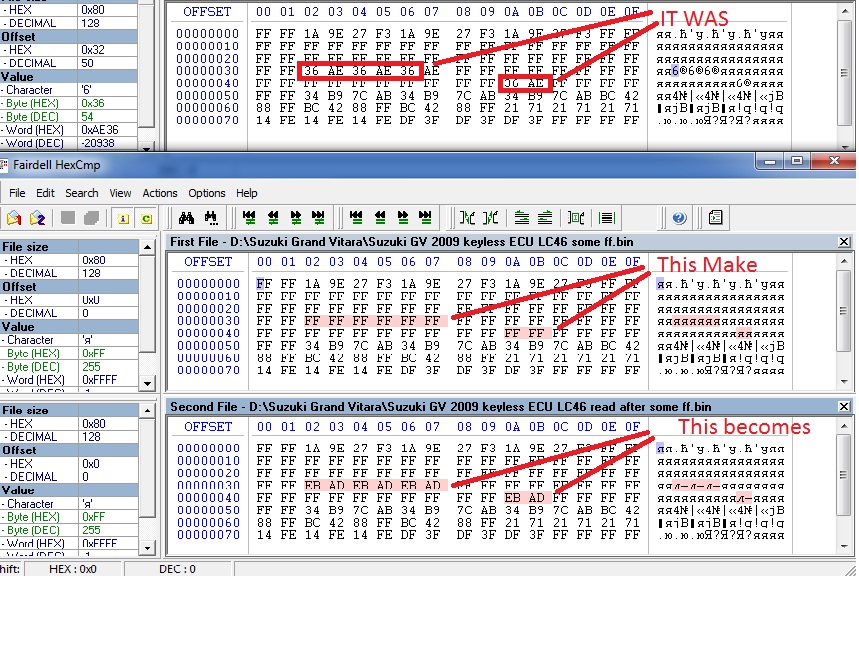Open the File menu
This screenshot has width=859, height=651.
pos(17,193)
